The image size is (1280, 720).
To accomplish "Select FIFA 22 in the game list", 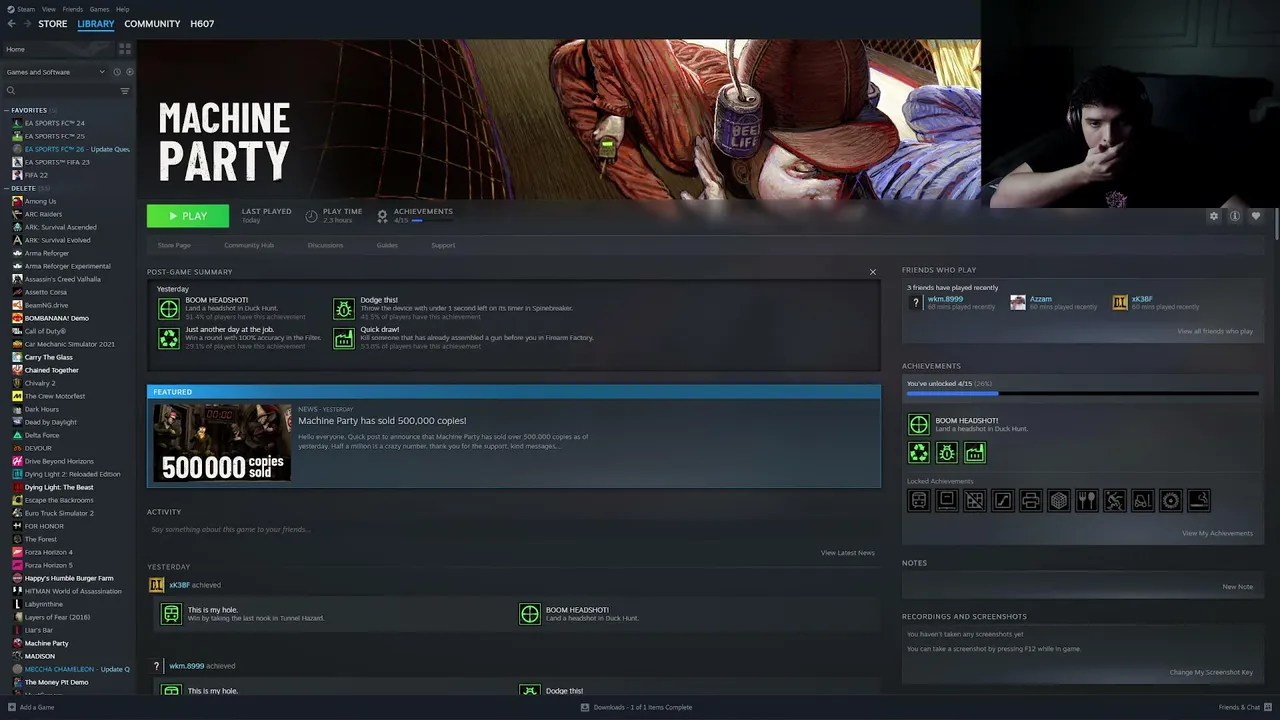I will [36, 175].
